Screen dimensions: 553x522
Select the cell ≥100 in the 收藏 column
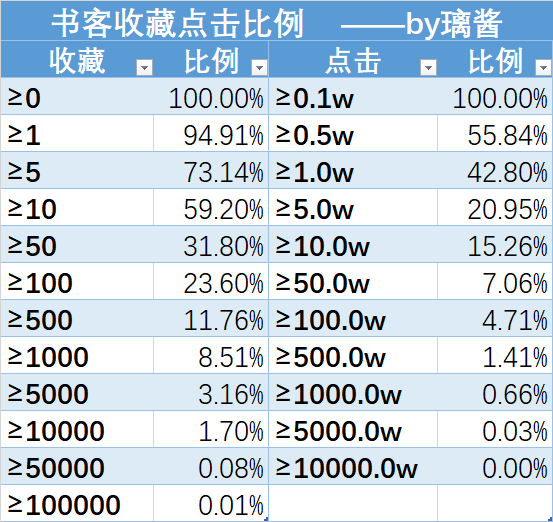[x=77, y=281]
